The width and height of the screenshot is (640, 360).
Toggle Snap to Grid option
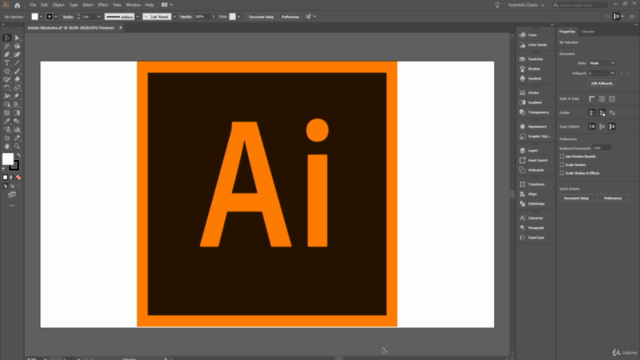602,127
